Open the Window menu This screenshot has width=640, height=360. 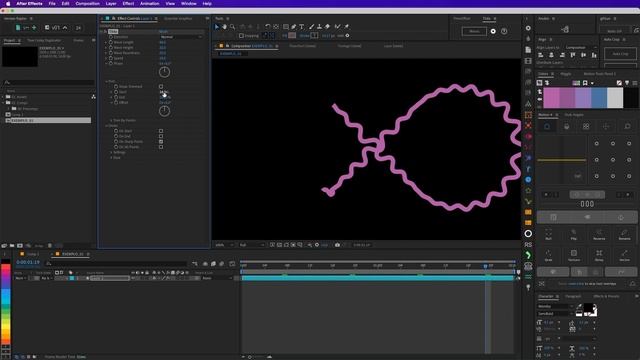point(189,4)
